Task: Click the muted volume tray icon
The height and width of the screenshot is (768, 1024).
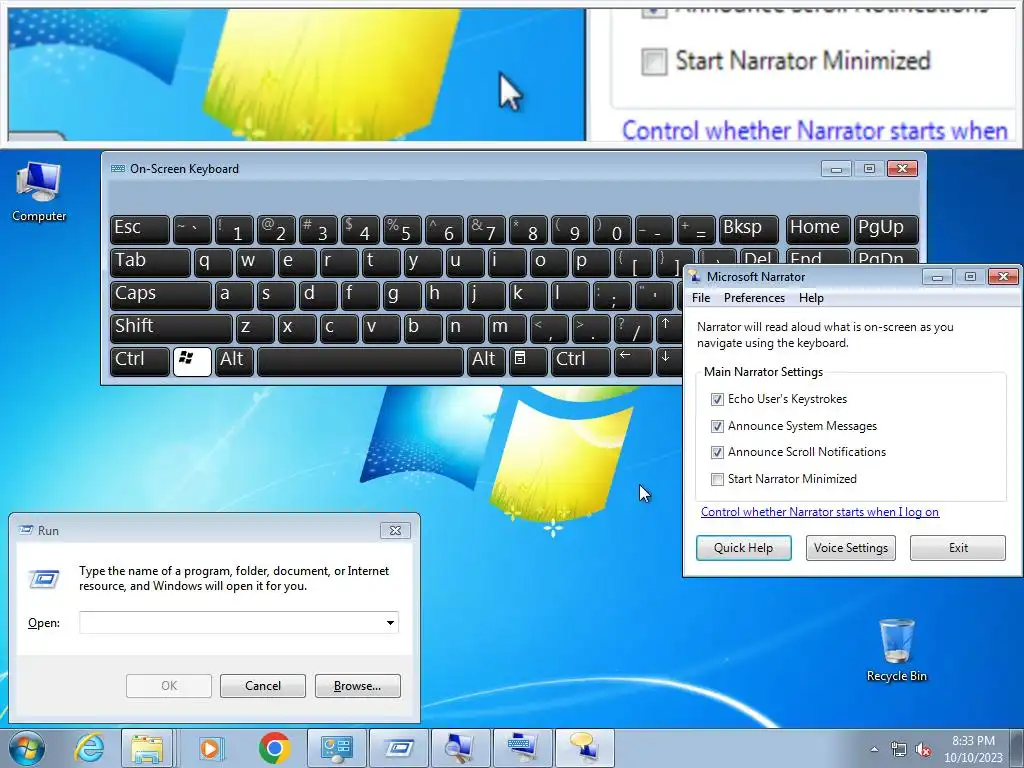Action: (923, 750)
